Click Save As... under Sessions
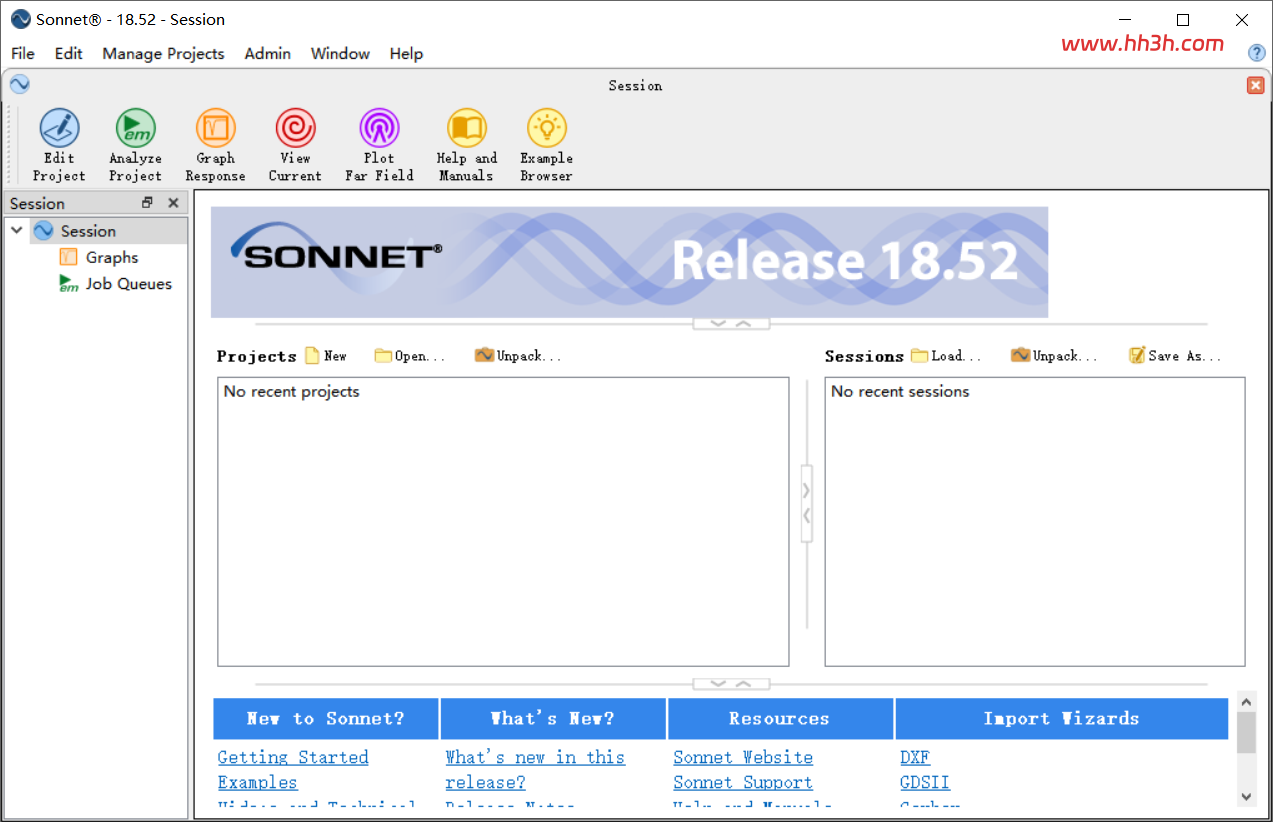 point(1175,356)
